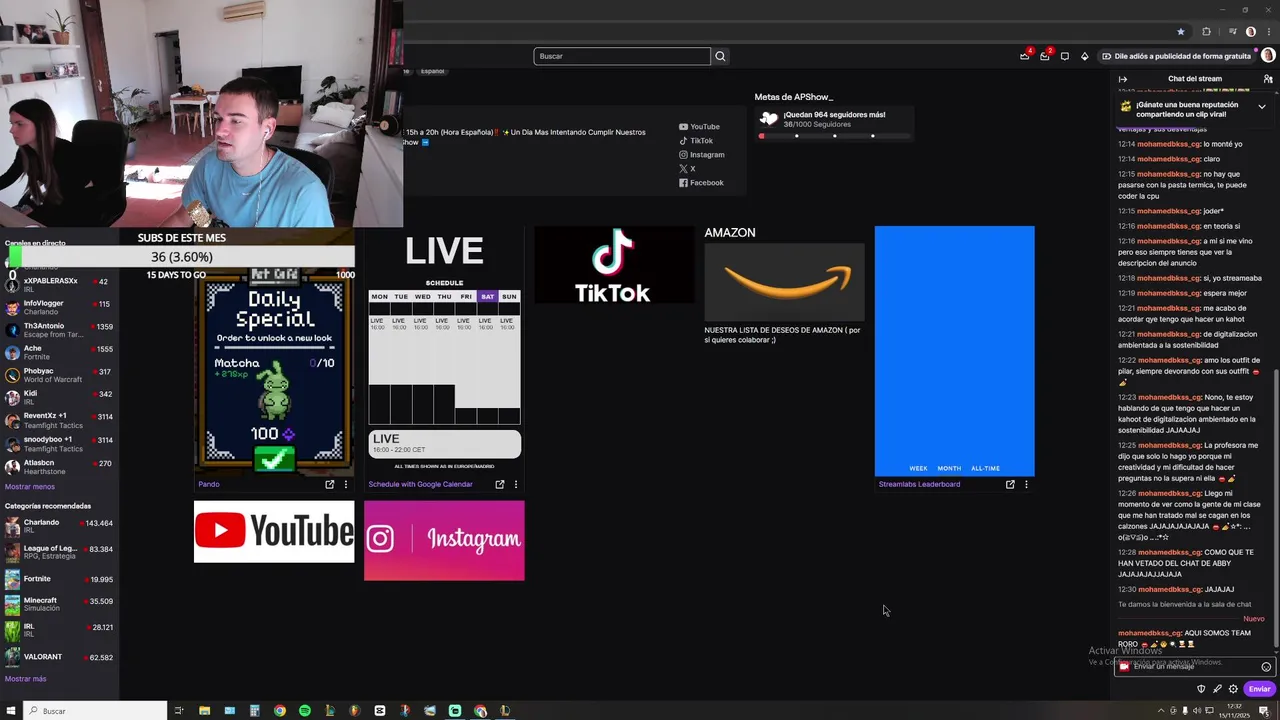Open InfoVlogger channel in sidebar
Viewport: 1280px width, 720px height.
tap(59, 307)
